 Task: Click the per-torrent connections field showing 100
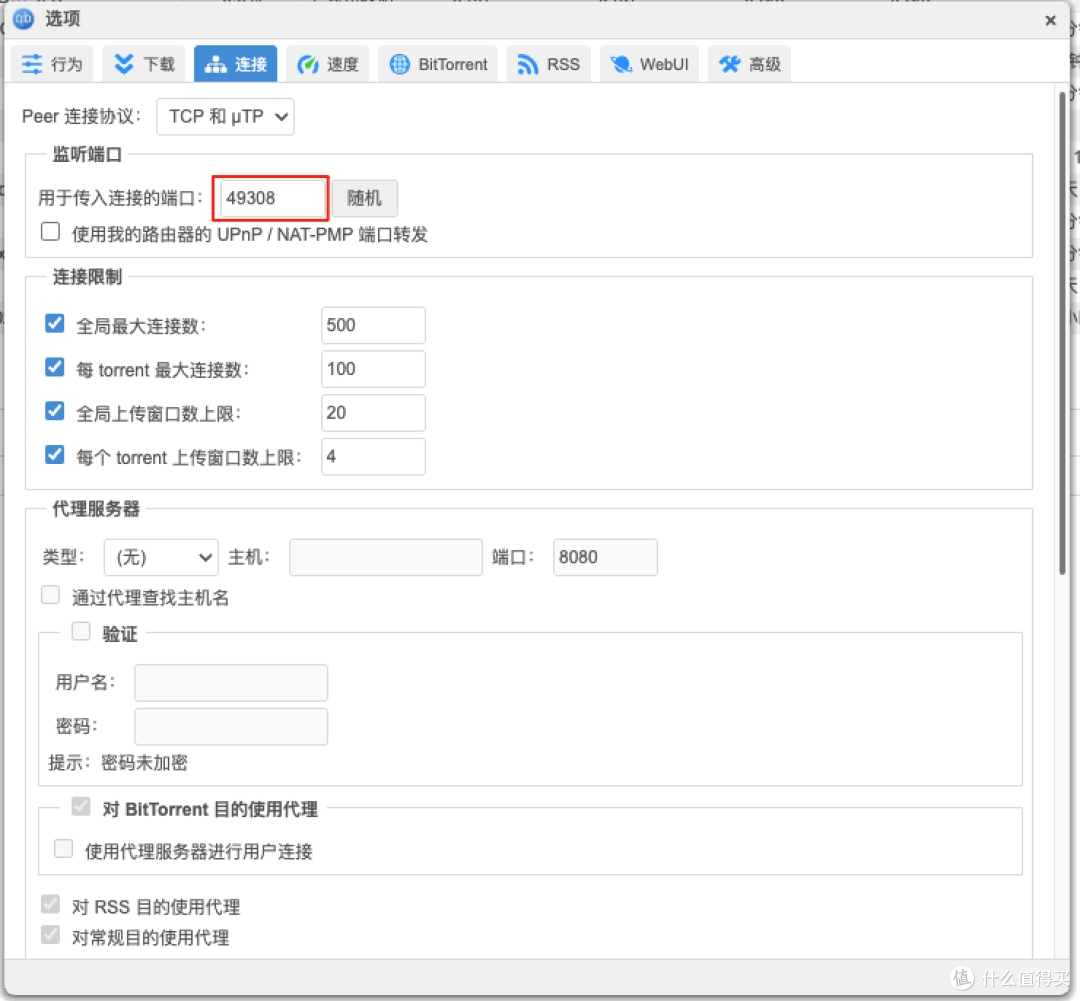tap(373, 369)
